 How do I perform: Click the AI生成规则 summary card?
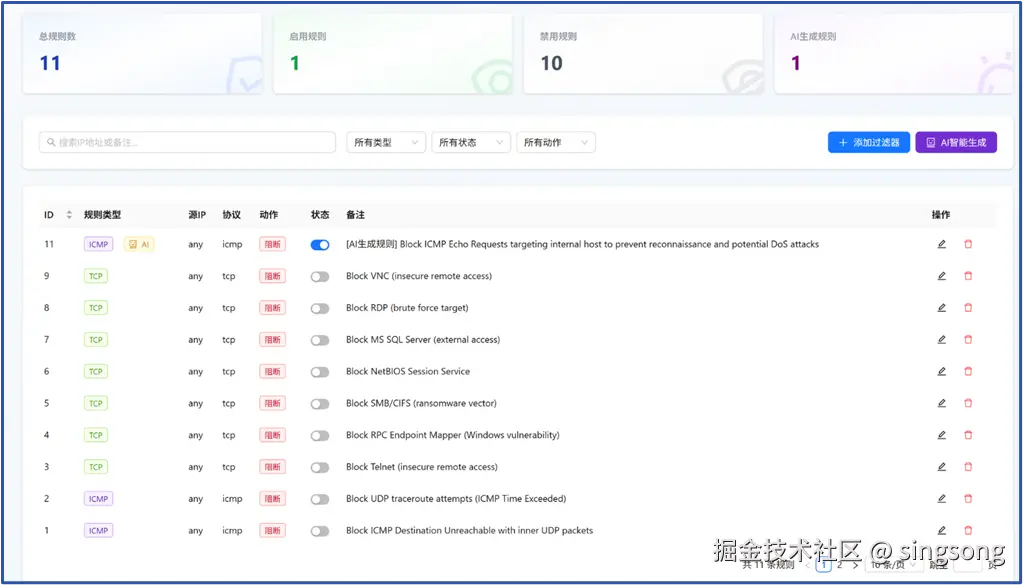click(894, 54)
